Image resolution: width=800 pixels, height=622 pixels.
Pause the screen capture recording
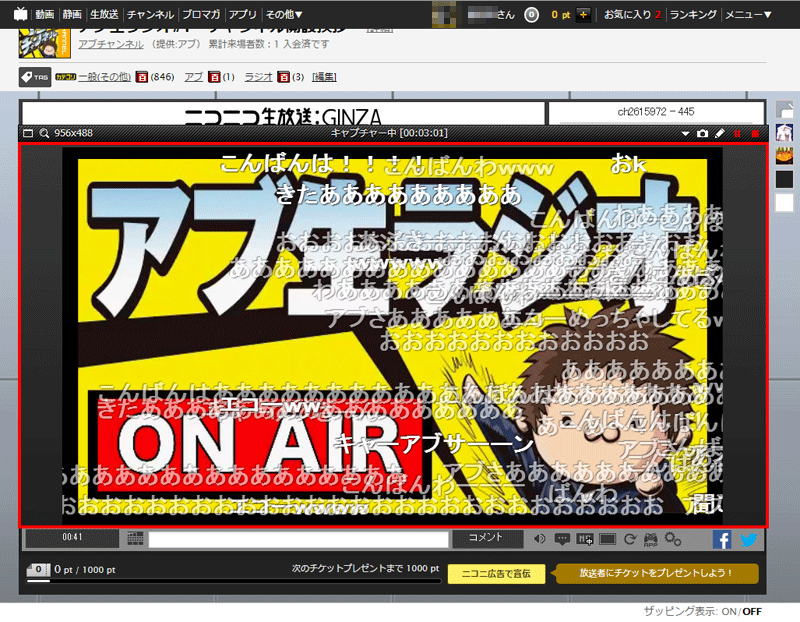pyautogui.click(x=737, y=134)
